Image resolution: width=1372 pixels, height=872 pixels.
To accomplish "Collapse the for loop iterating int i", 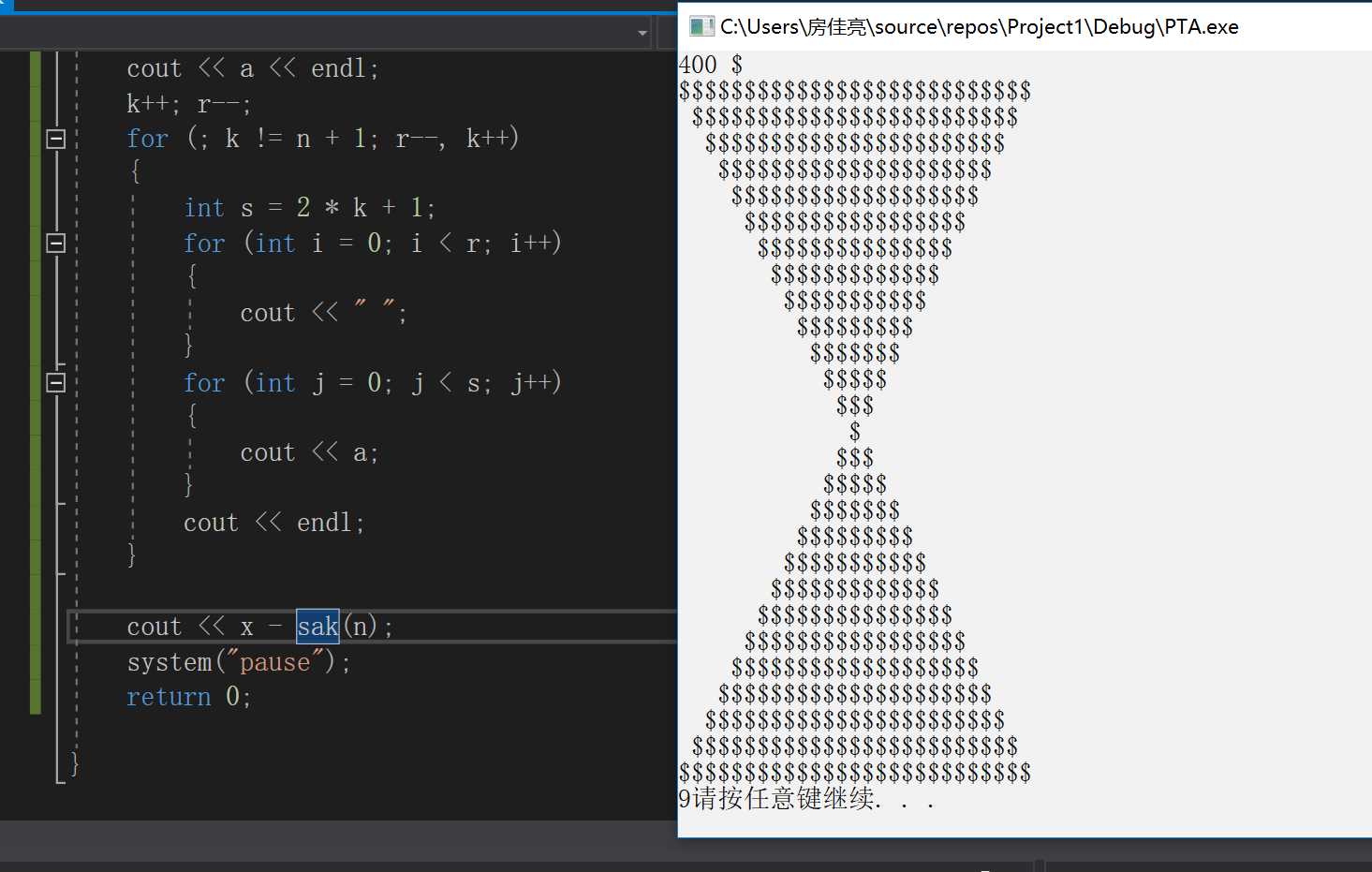I will pos(56,244).
